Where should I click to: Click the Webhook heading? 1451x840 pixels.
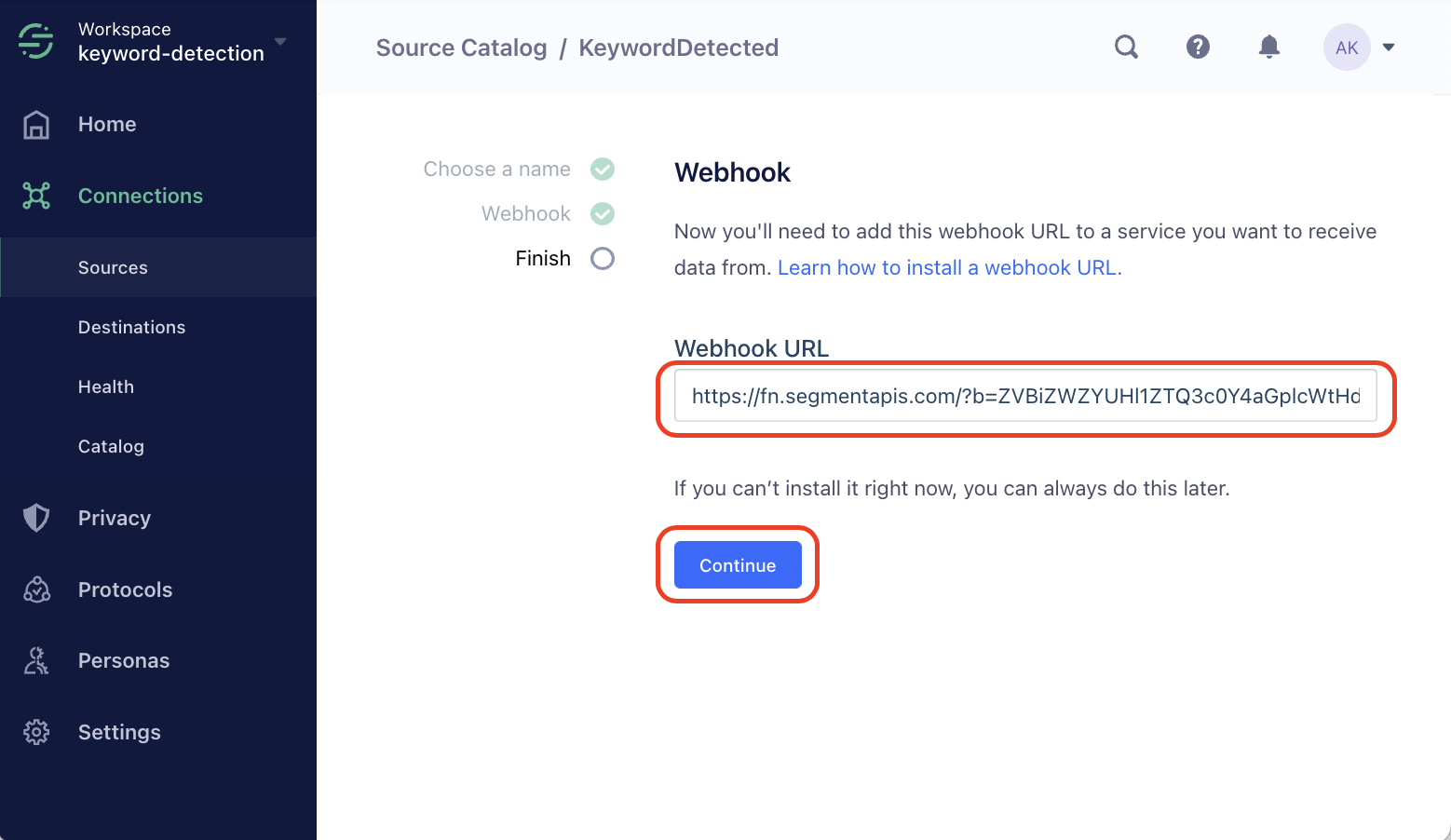tap(732, 172)
